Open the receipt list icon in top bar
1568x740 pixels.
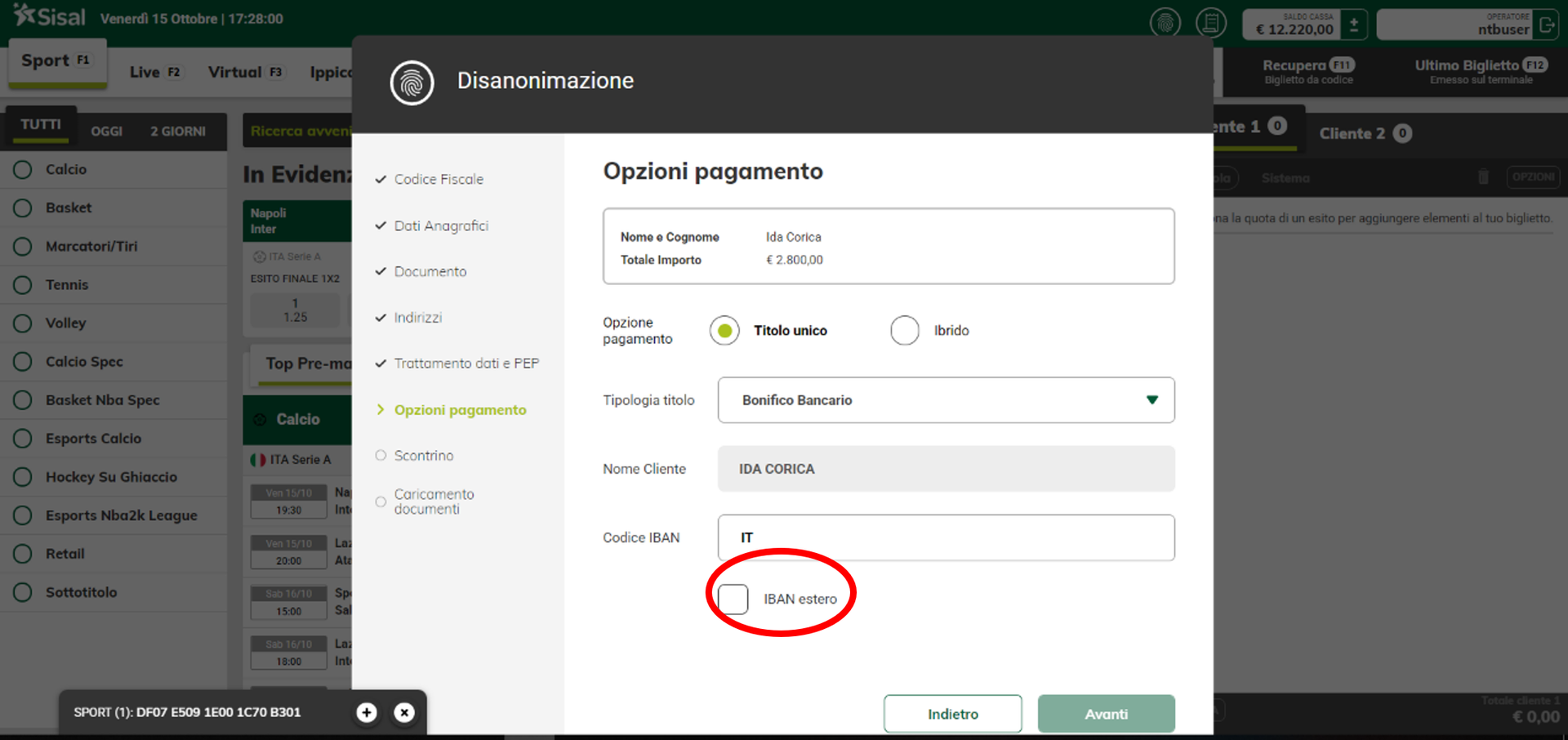coord(1211,23)
